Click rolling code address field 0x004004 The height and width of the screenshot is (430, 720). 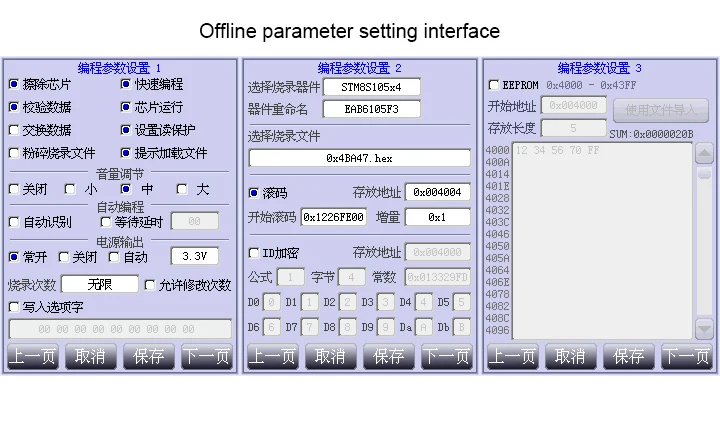coord(438,192)
